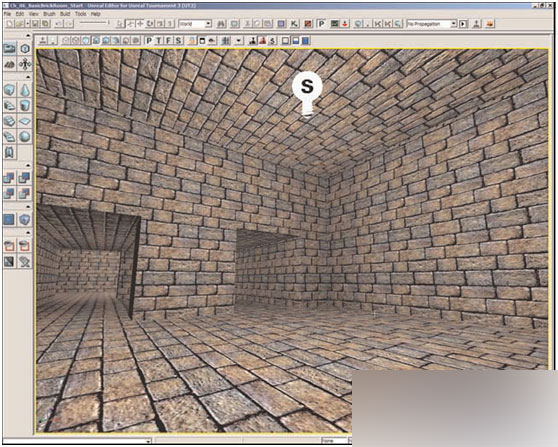Open the View menu
This screenshot has width=558, height=447.
pos(33,14)
